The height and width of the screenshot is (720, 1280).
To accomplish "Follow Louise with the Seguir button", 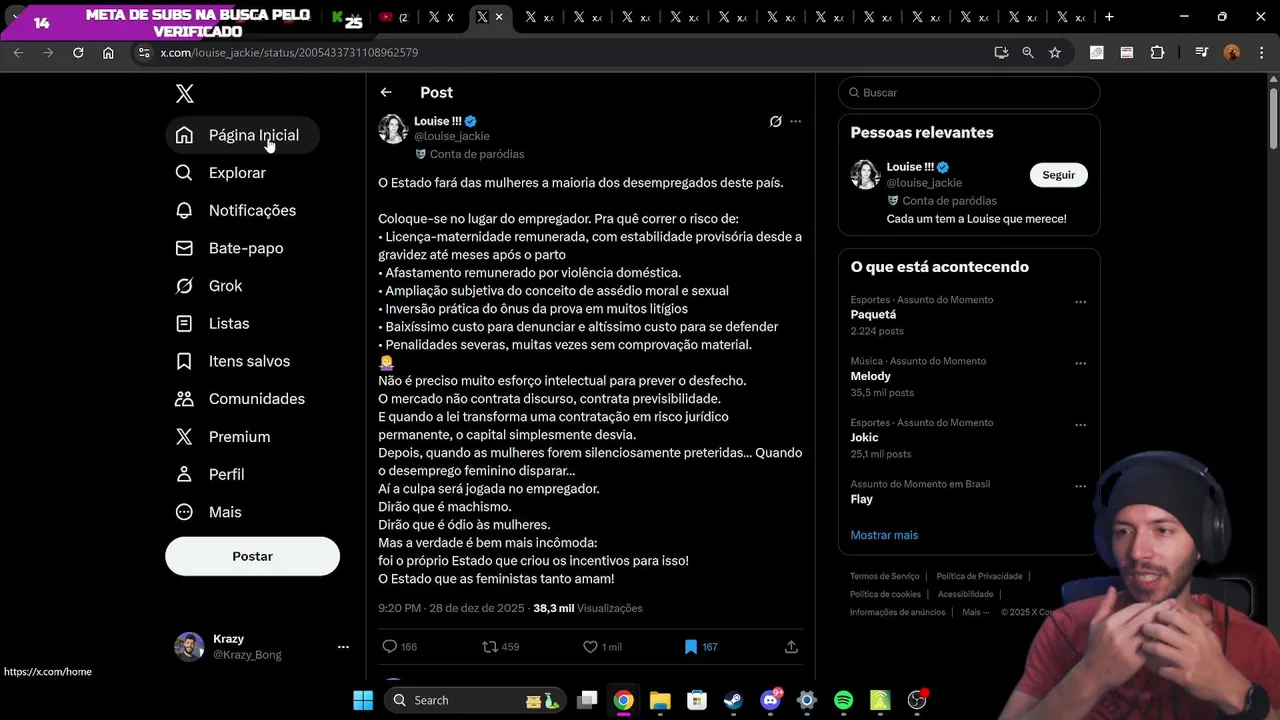I will pos(1058,175).
